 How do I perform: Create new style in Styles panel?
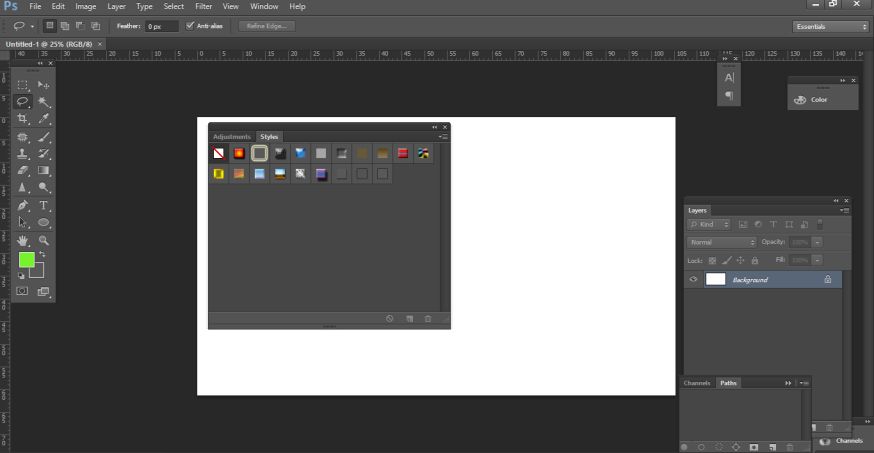click(410, 319)
